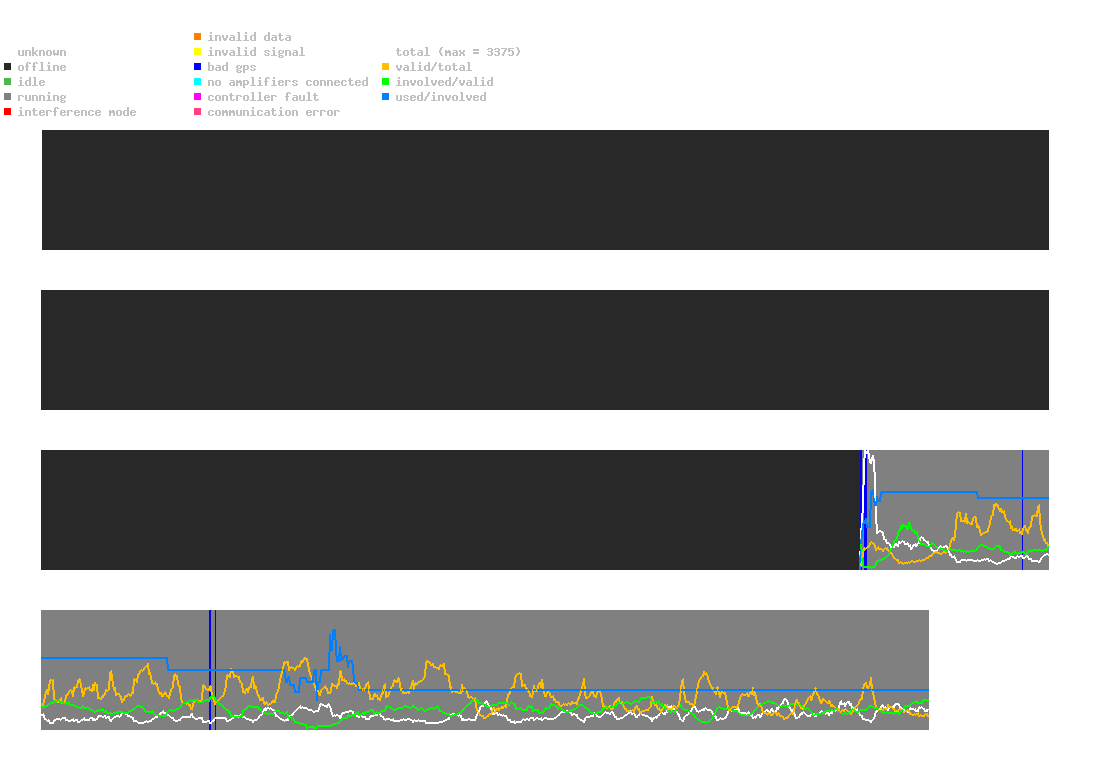Click the 'communication error' legend label

pos(274,112)
